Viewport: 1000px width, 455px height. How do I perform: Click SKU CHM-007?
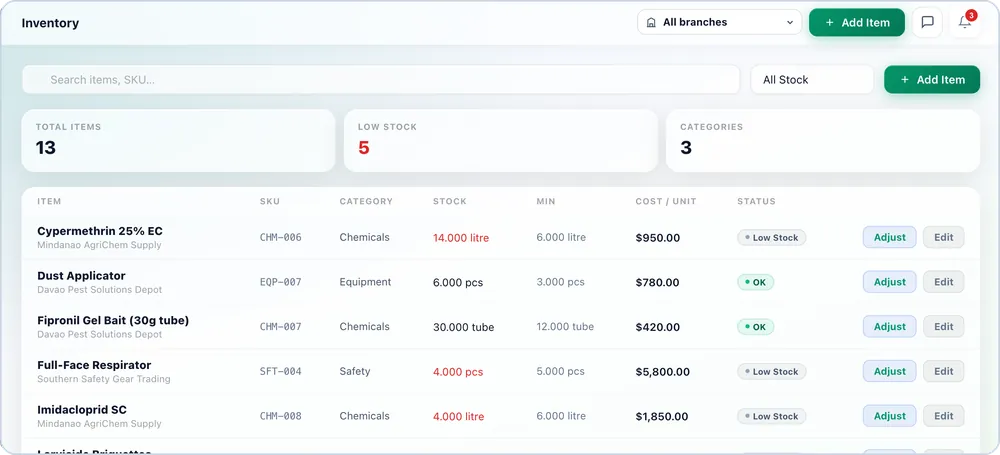[281, 327]
